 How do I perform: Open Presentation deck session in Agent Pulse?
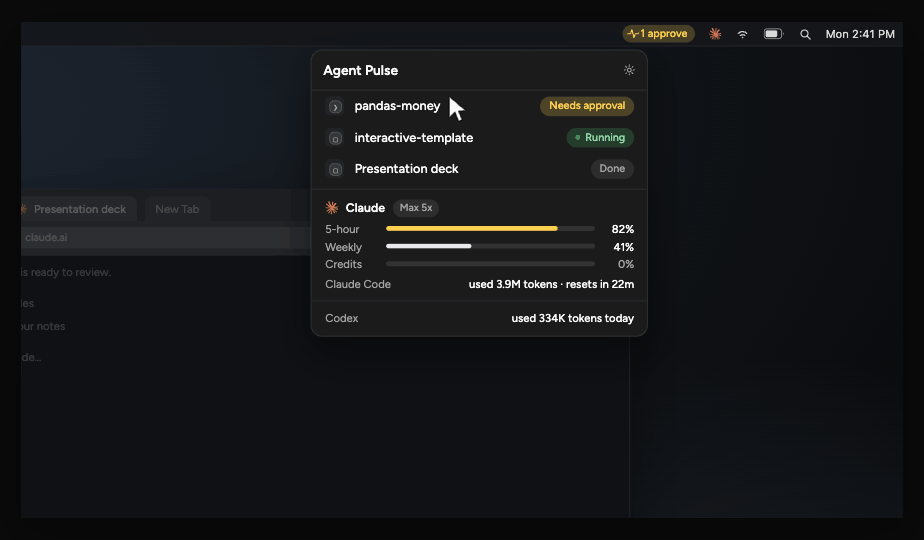(x=479, y=169)
